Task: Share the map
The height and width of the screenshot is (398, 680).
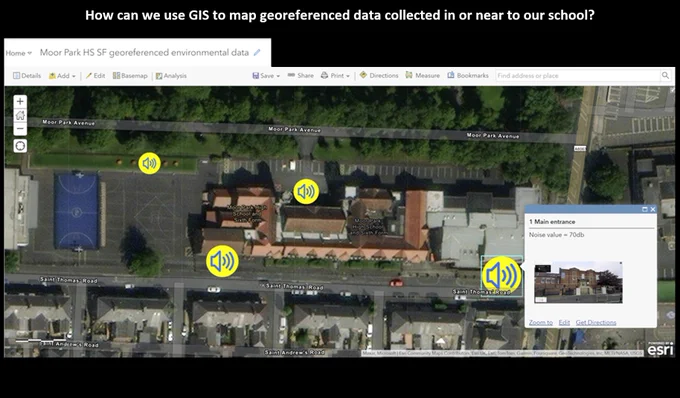Action: click(301, 75)
